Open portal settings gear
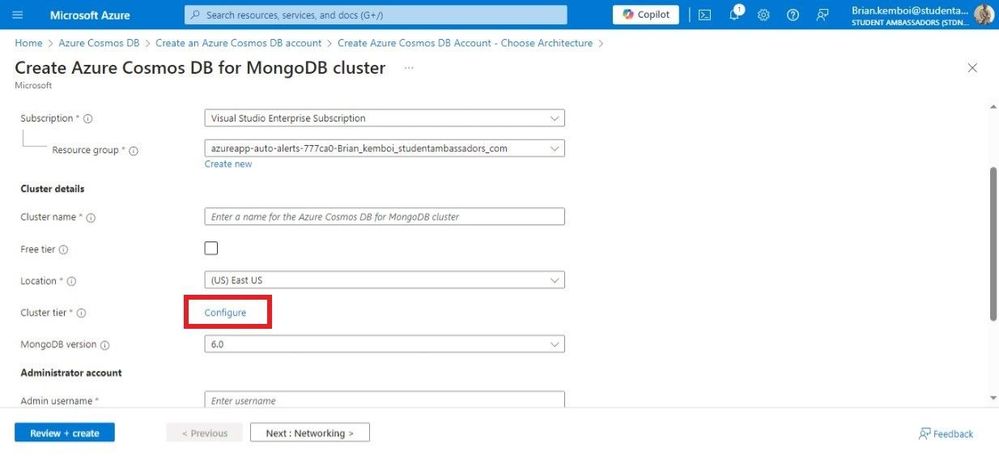999x456 pixels. 763,15
